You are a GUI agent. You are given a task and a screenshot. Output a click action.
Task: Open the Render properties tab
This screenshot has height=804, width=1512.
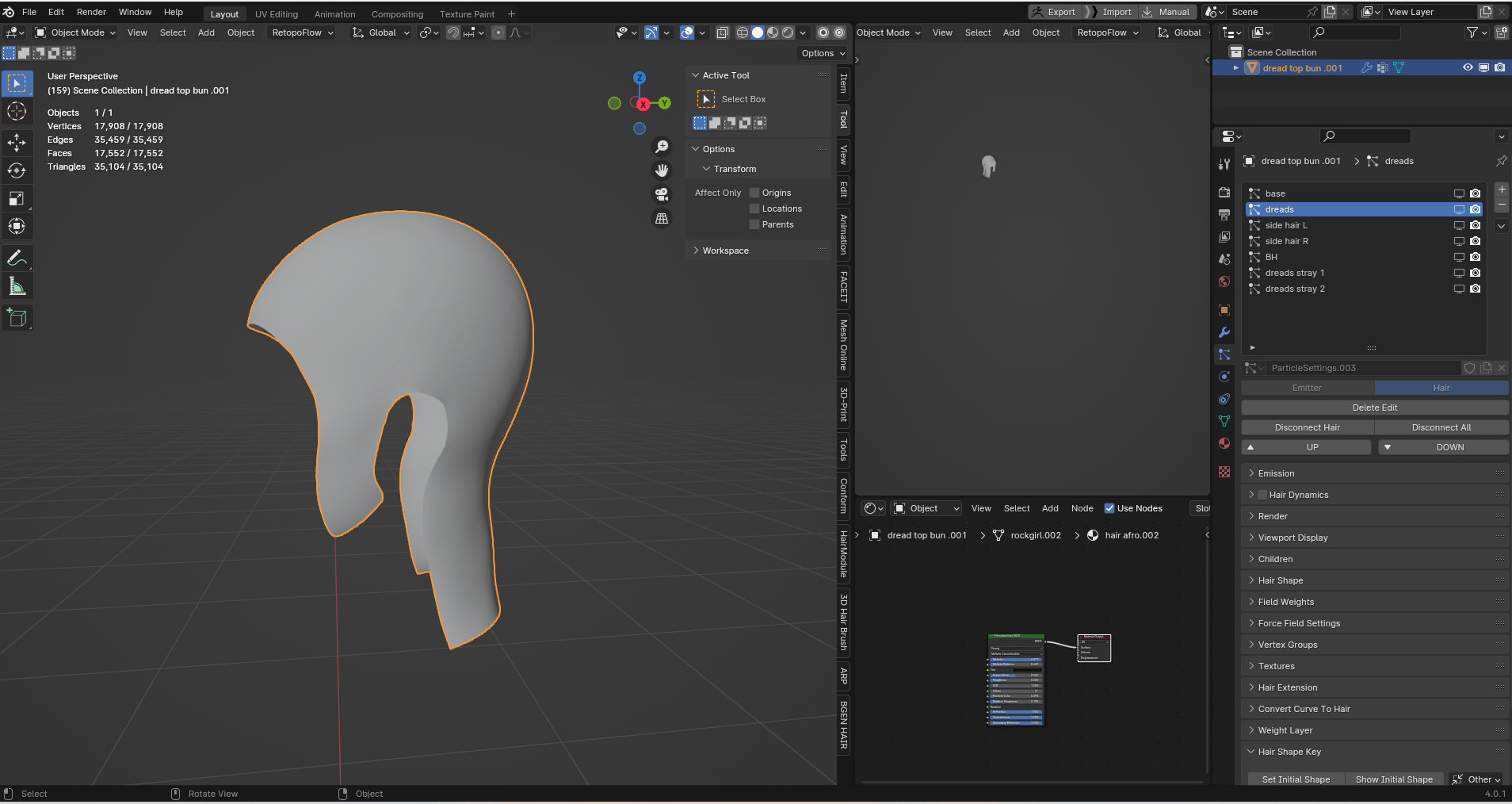point(1224,193)
